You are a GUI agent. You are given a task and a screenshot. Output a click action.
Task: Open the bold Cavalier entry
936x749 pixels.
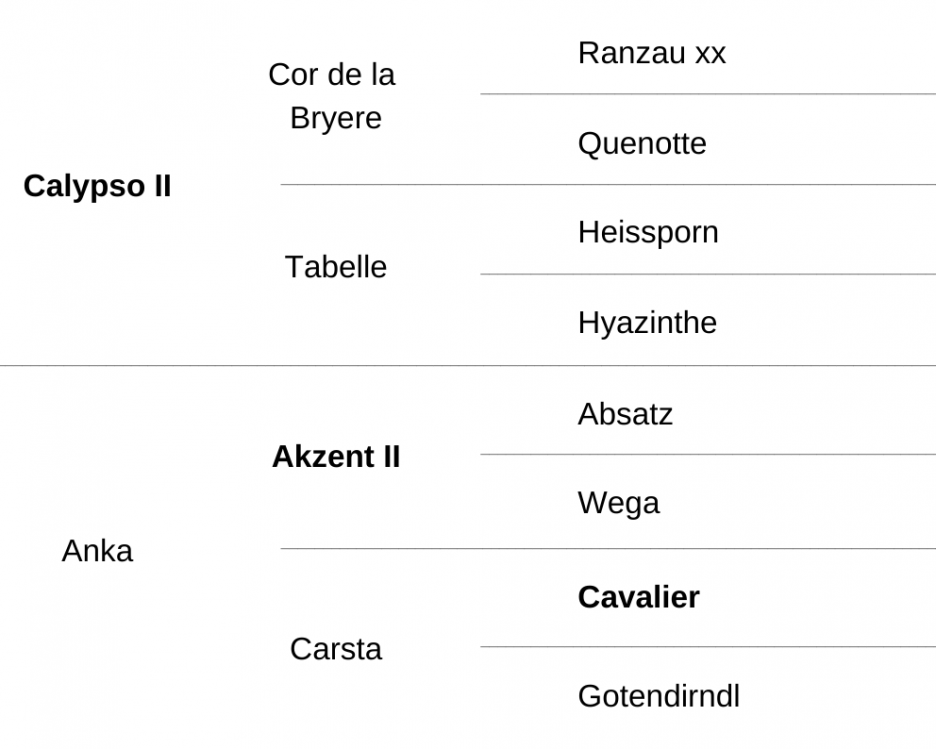(x=639, y=597)
